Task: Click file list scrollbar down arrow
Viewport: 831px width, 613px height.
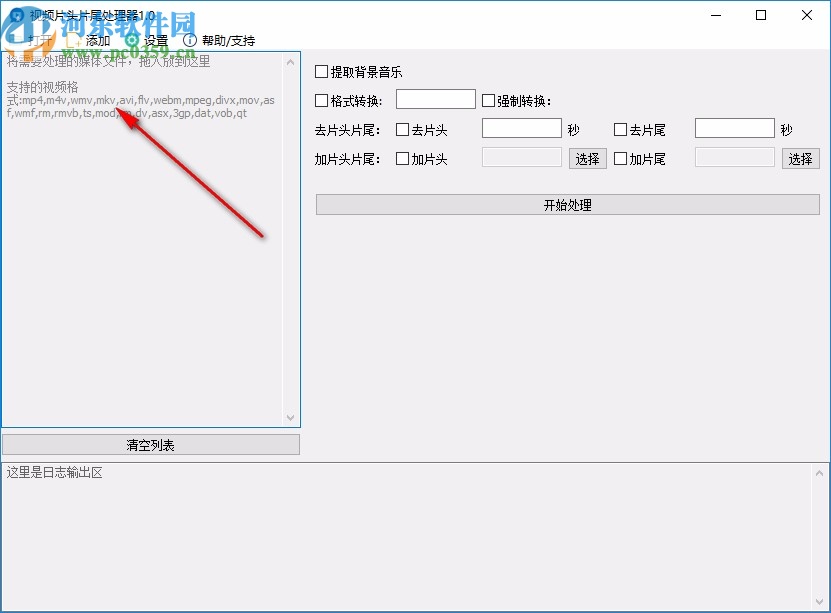Action: pyautogui.click(x=290, y=417)
